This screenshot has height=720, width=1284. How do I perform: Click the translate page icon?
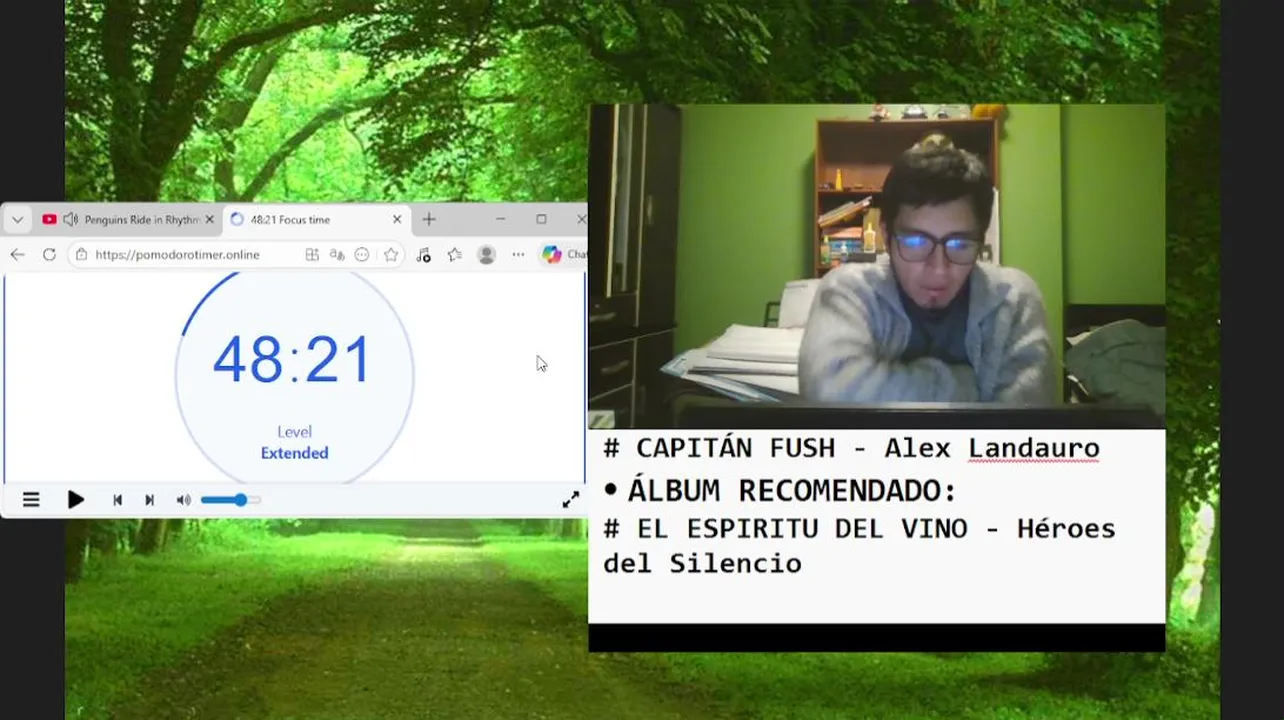coord(337,255)
